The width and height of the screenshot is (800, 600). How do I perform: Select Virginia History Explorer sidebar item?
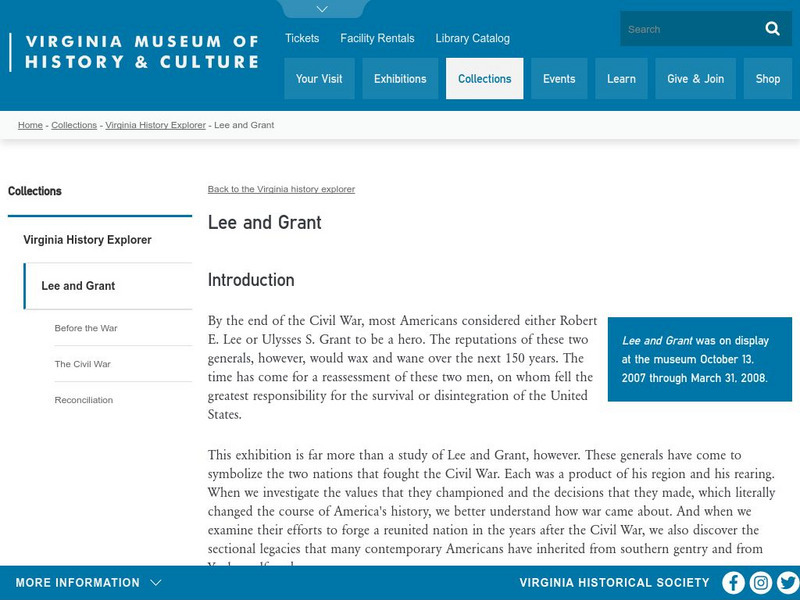(x=88, y=240)
